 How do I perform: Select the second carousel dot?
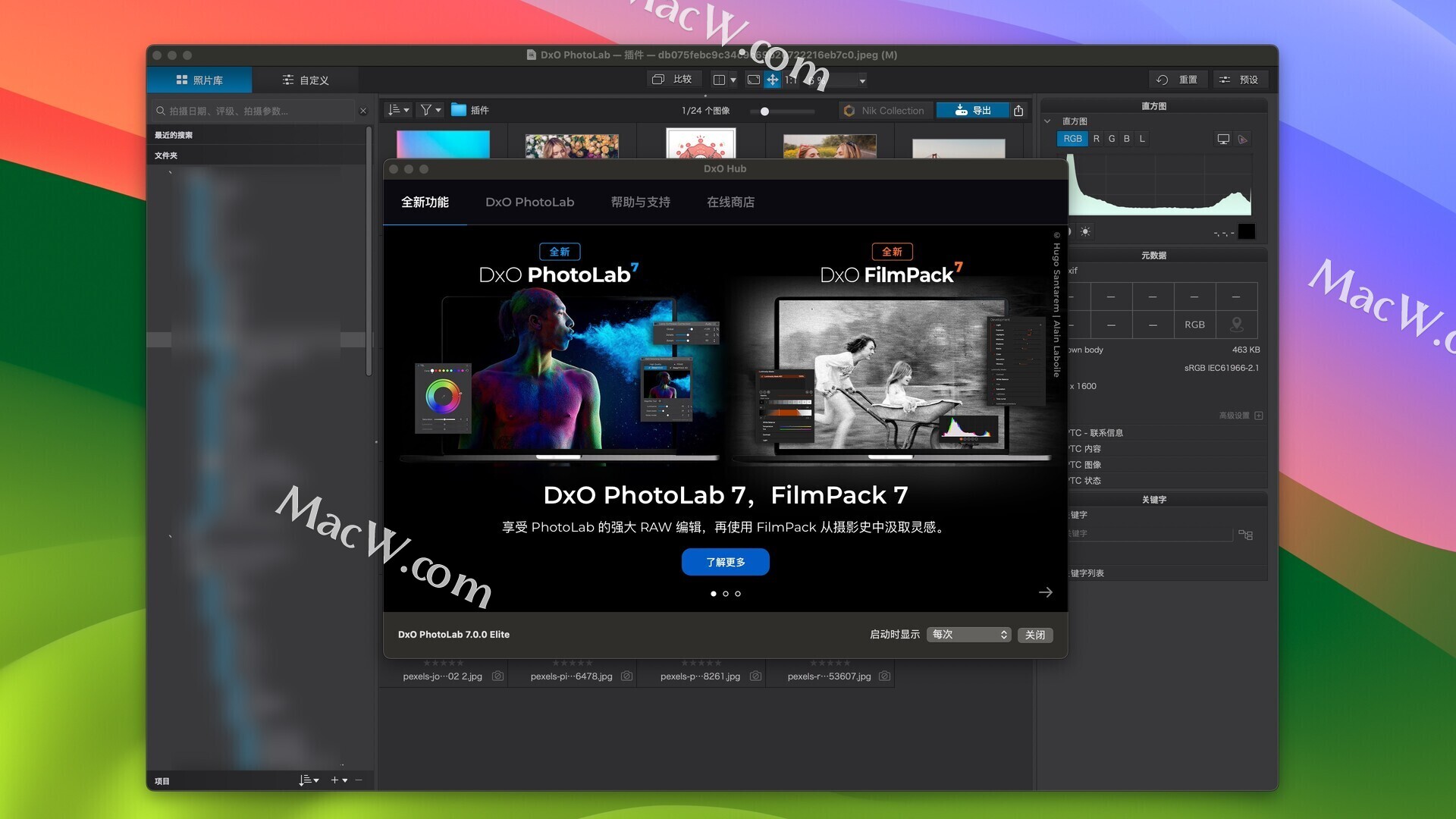point(726,594)
